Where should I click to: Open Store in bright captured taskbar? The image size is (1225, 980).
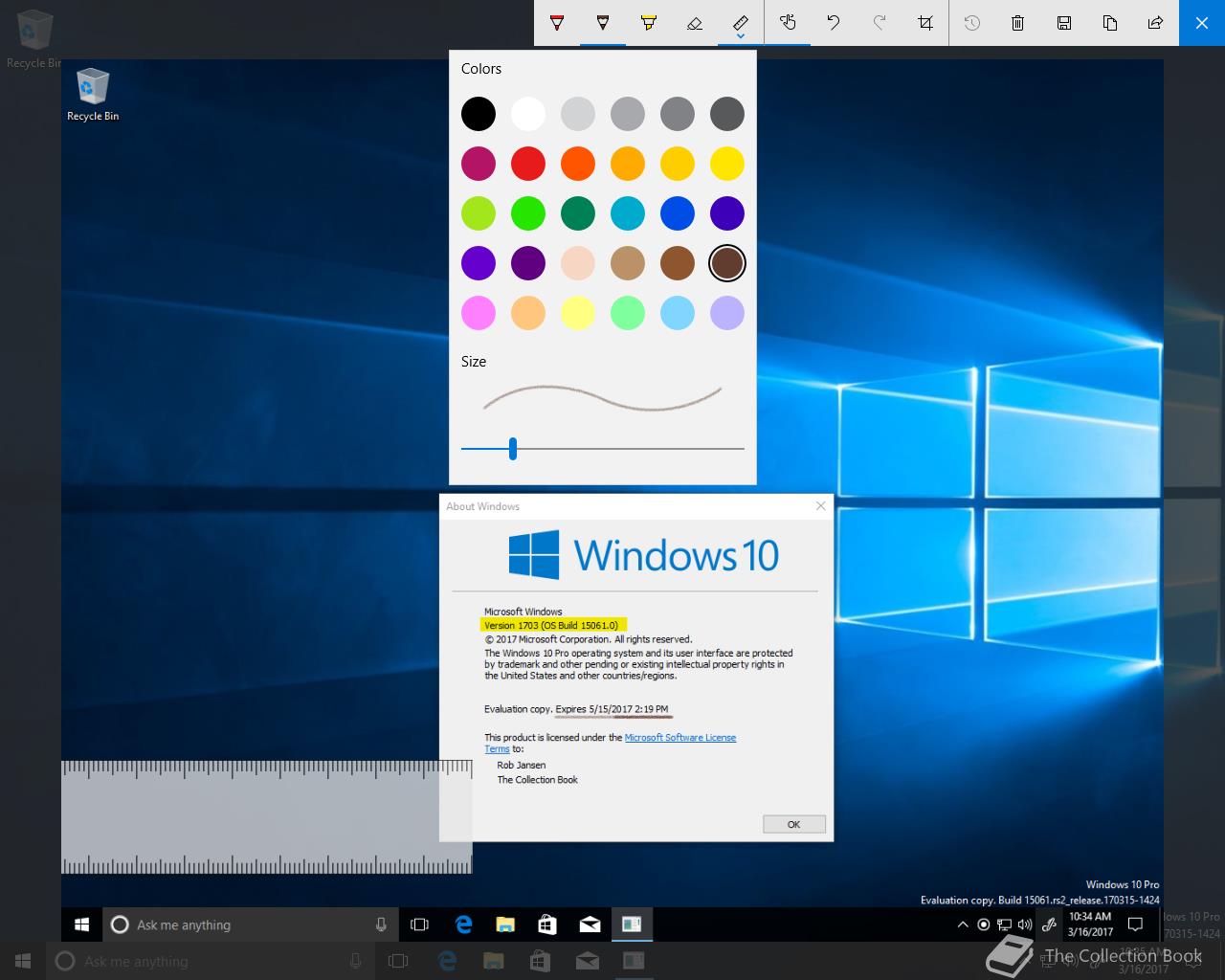[x=547, y=924]
